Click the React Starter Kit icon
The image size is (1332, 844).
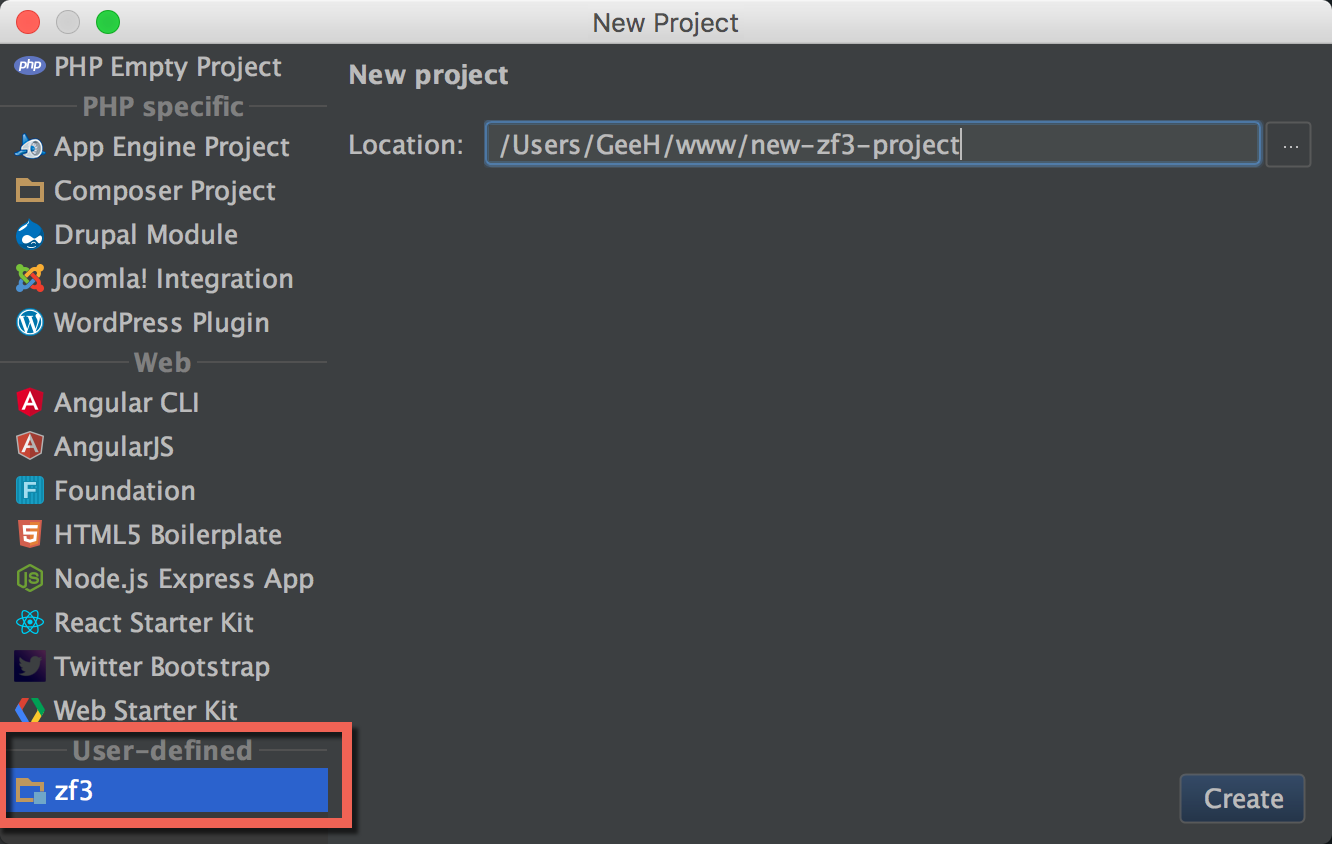coord(30,623)
